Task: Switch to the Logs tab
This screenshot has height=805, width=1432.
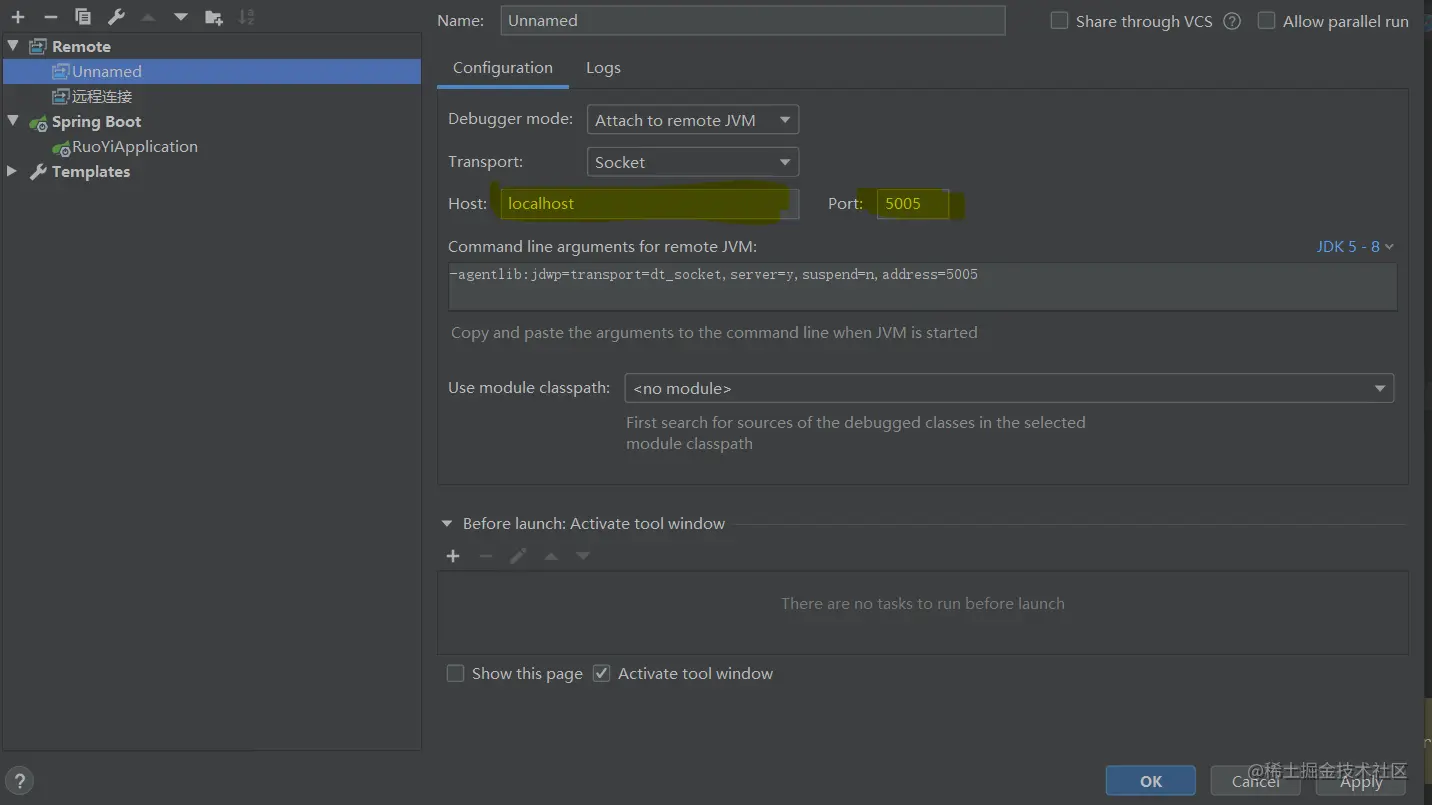Action: tap(603, 68)
